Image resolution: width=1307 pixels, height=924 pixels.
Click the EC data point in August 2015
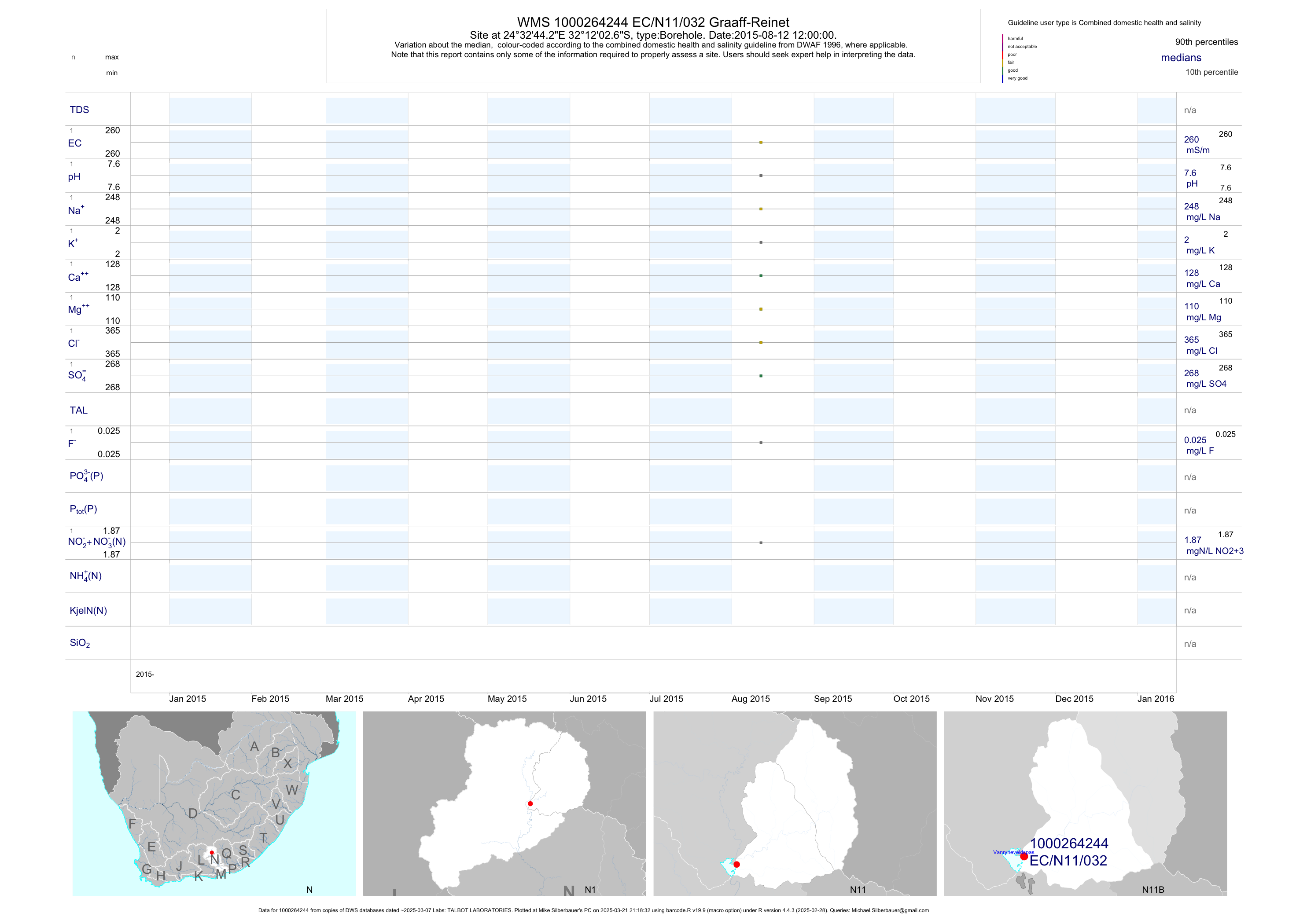[761, 142]
